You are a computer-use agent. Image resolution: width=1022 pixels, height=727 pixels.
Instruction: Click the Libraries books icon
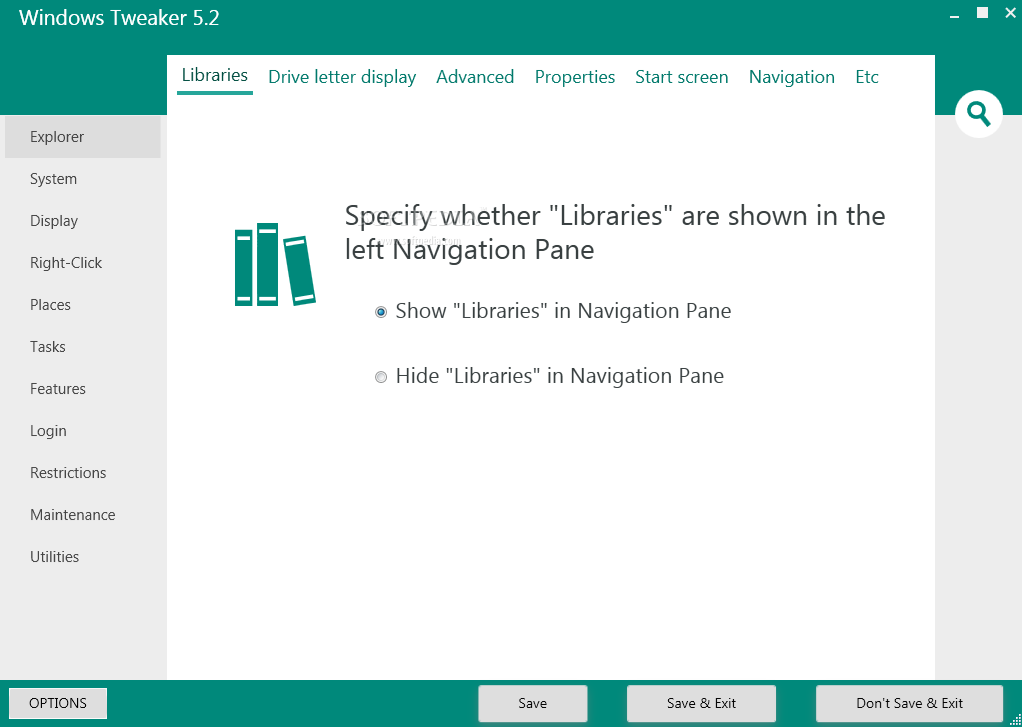[275, 265]
